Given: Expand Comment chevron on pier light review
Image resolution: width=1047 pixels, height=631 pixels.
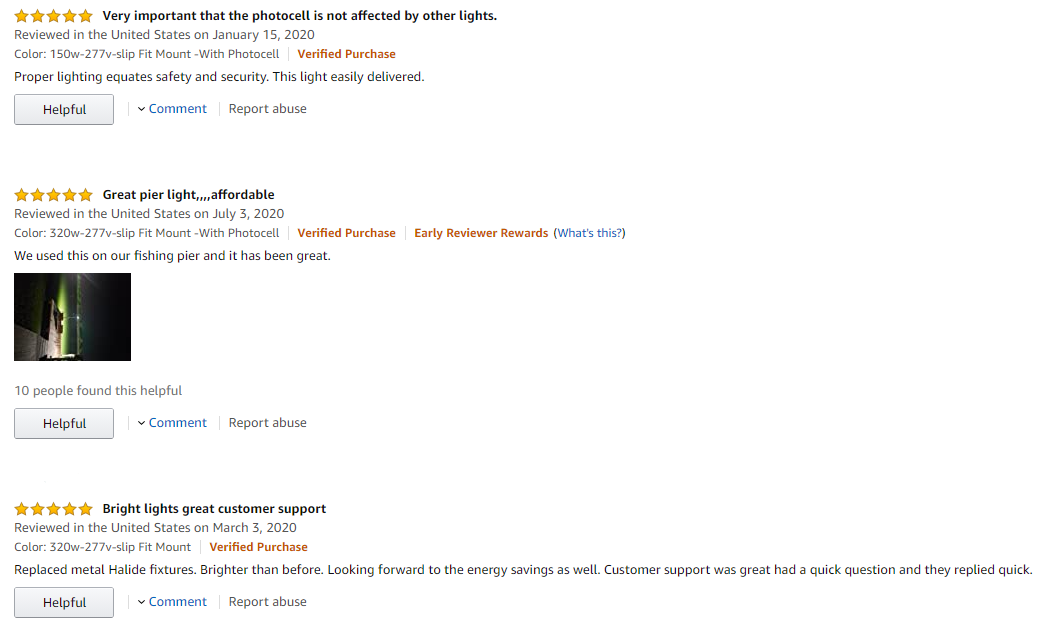Looking at the screenshot, I should (x=142, y=423).
